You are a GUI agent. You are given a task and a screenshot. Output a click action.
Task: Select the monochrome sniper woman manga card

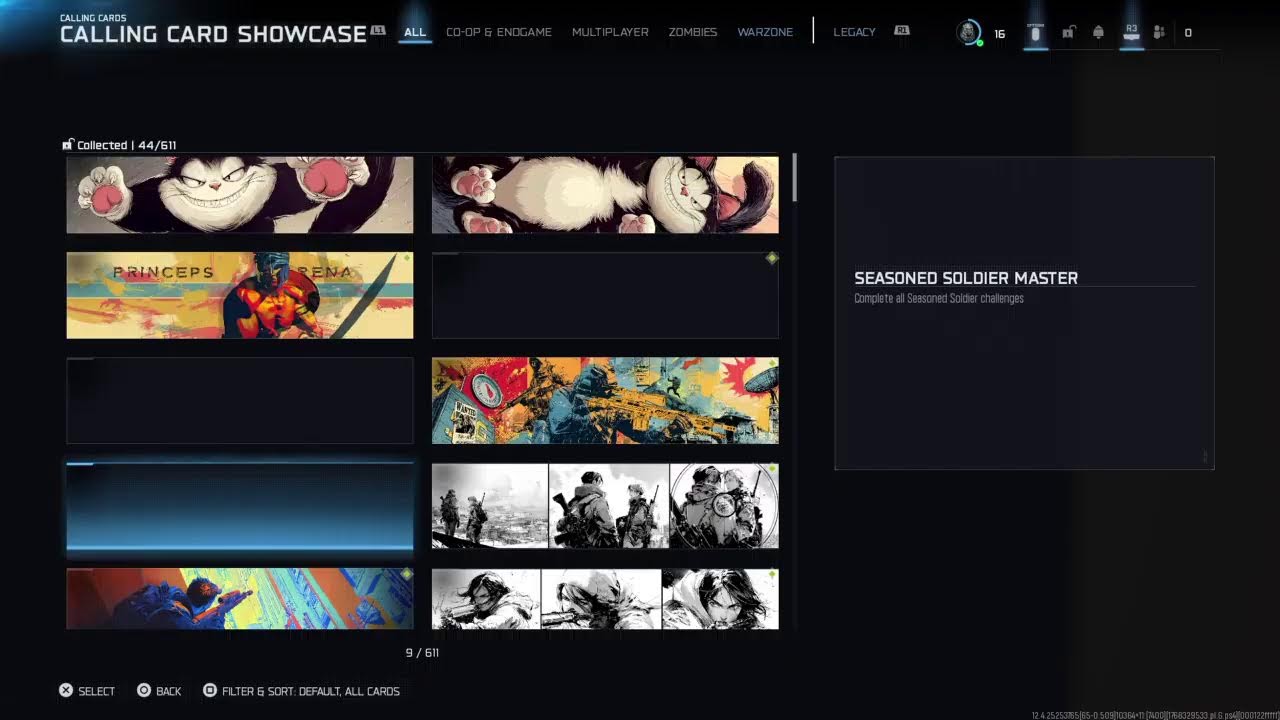click(x=605, y=598)
